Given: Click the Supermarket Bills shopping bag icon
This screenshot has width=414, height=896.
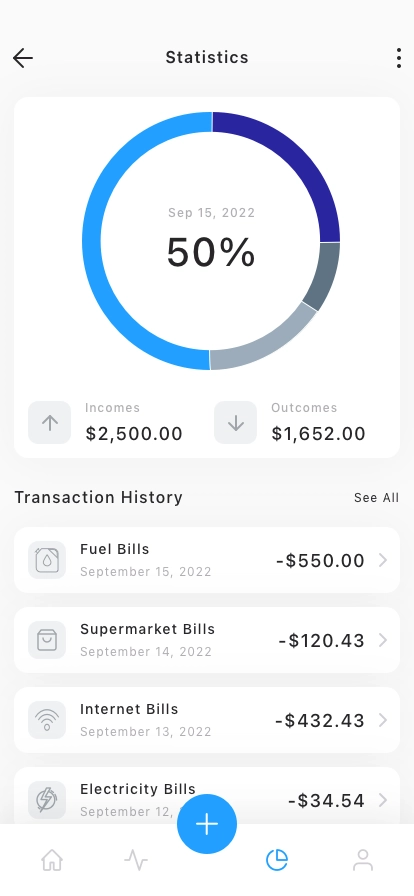Looking at the screenshot, I should tap(47, 640).
